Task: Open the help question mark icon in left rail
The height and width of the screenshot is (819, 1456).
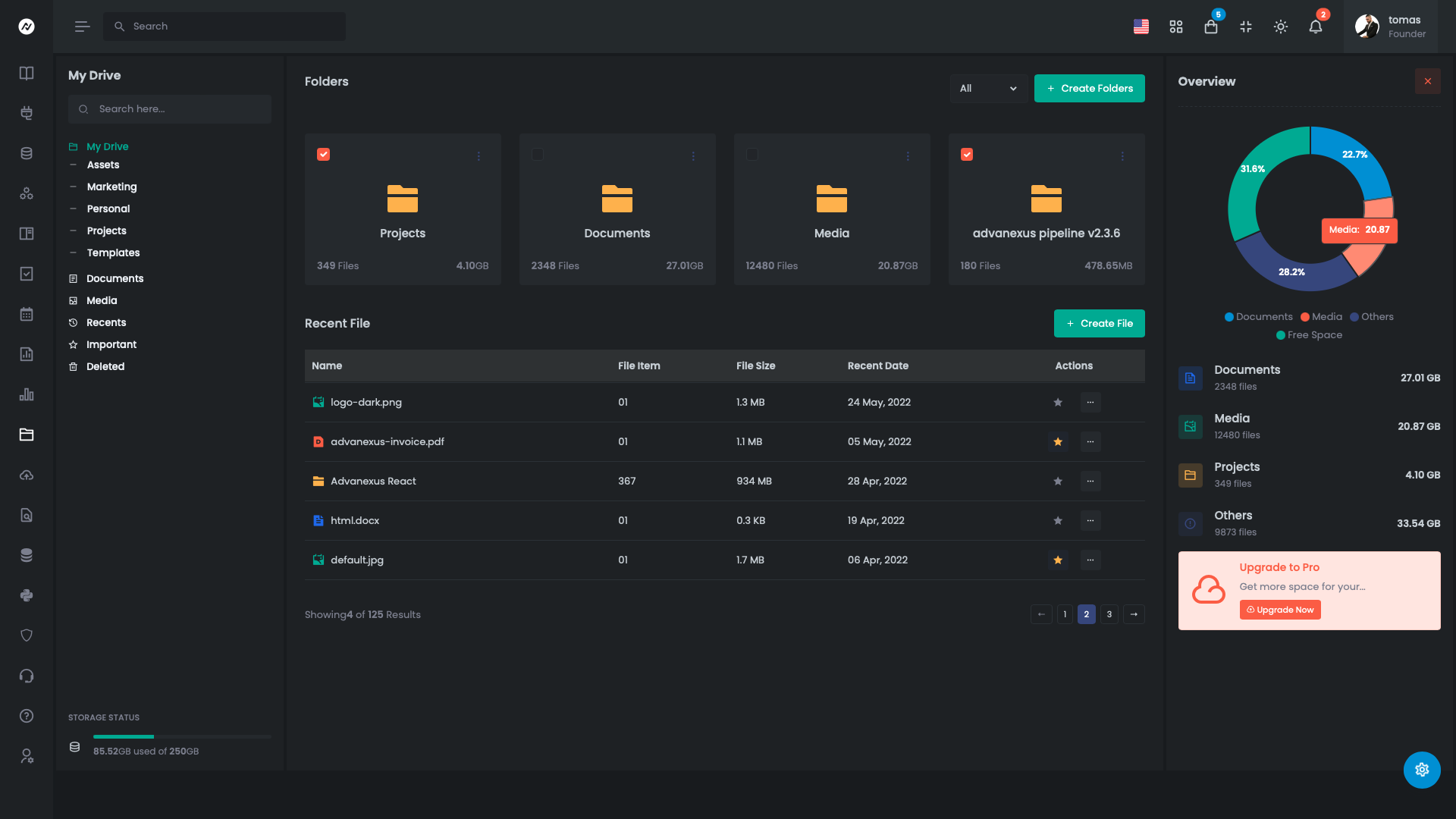Action: 27,716
